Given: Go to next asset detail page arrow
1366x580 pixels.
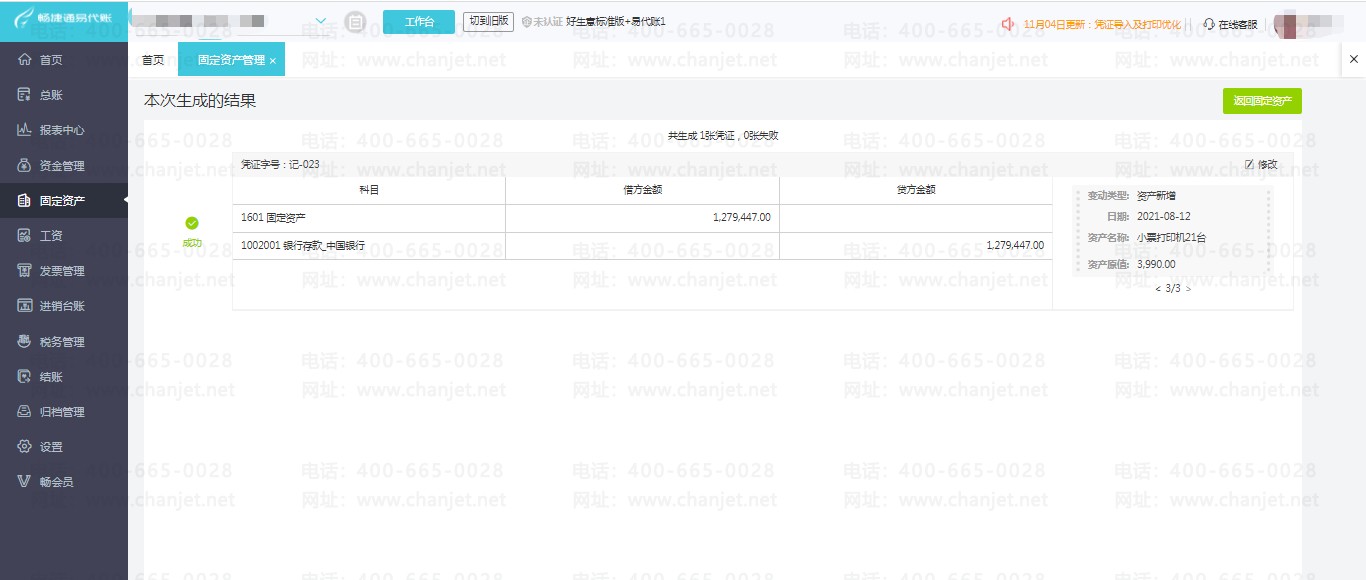Looking at the screenshot, I should (x=1188, y=289).
